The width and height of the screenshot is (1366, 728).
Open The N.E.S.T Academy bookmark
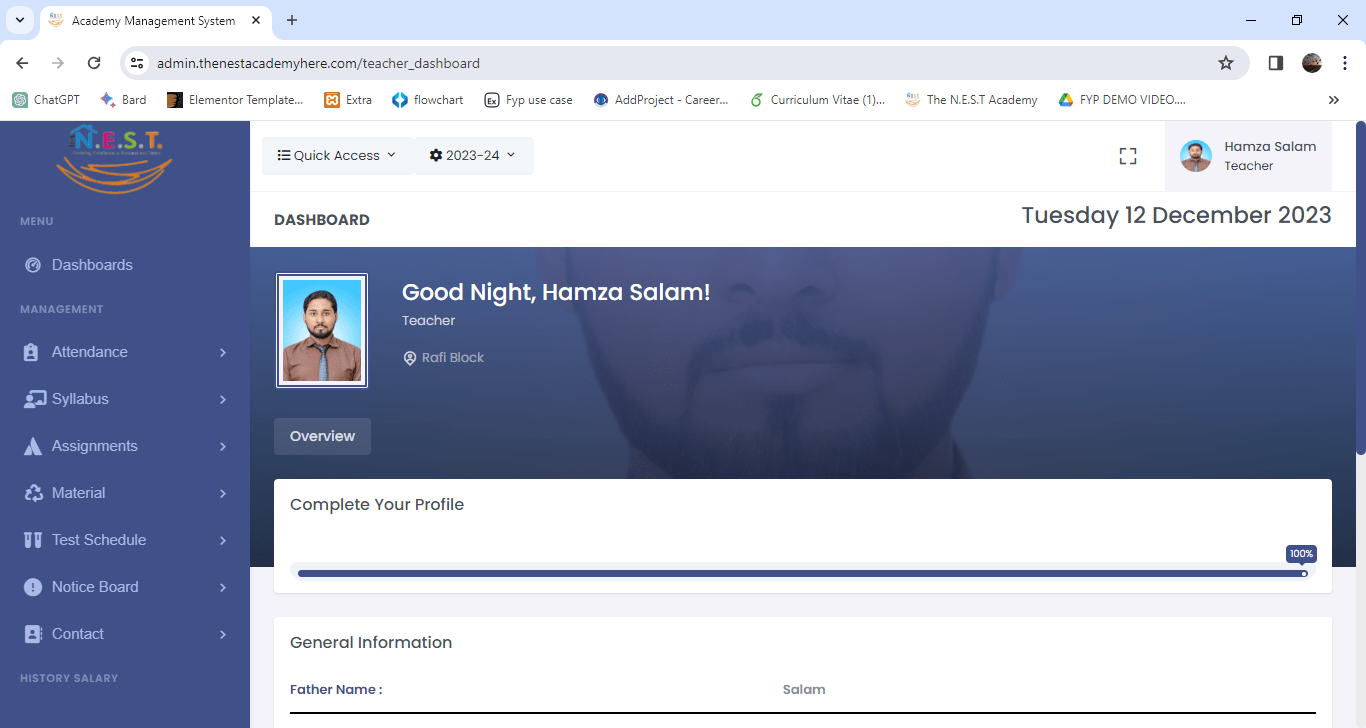click(x=971, y=100)
